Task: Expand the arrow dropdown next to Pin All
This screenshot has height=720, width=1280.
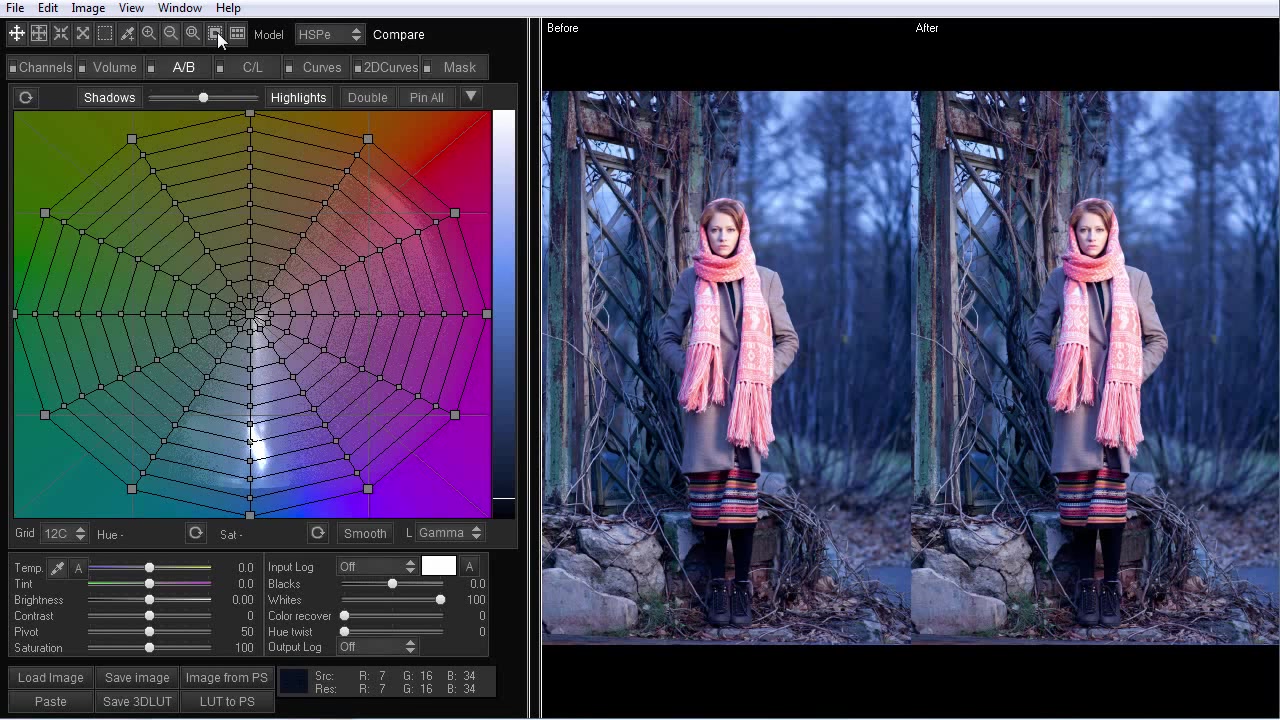Action: pos(470,97)
